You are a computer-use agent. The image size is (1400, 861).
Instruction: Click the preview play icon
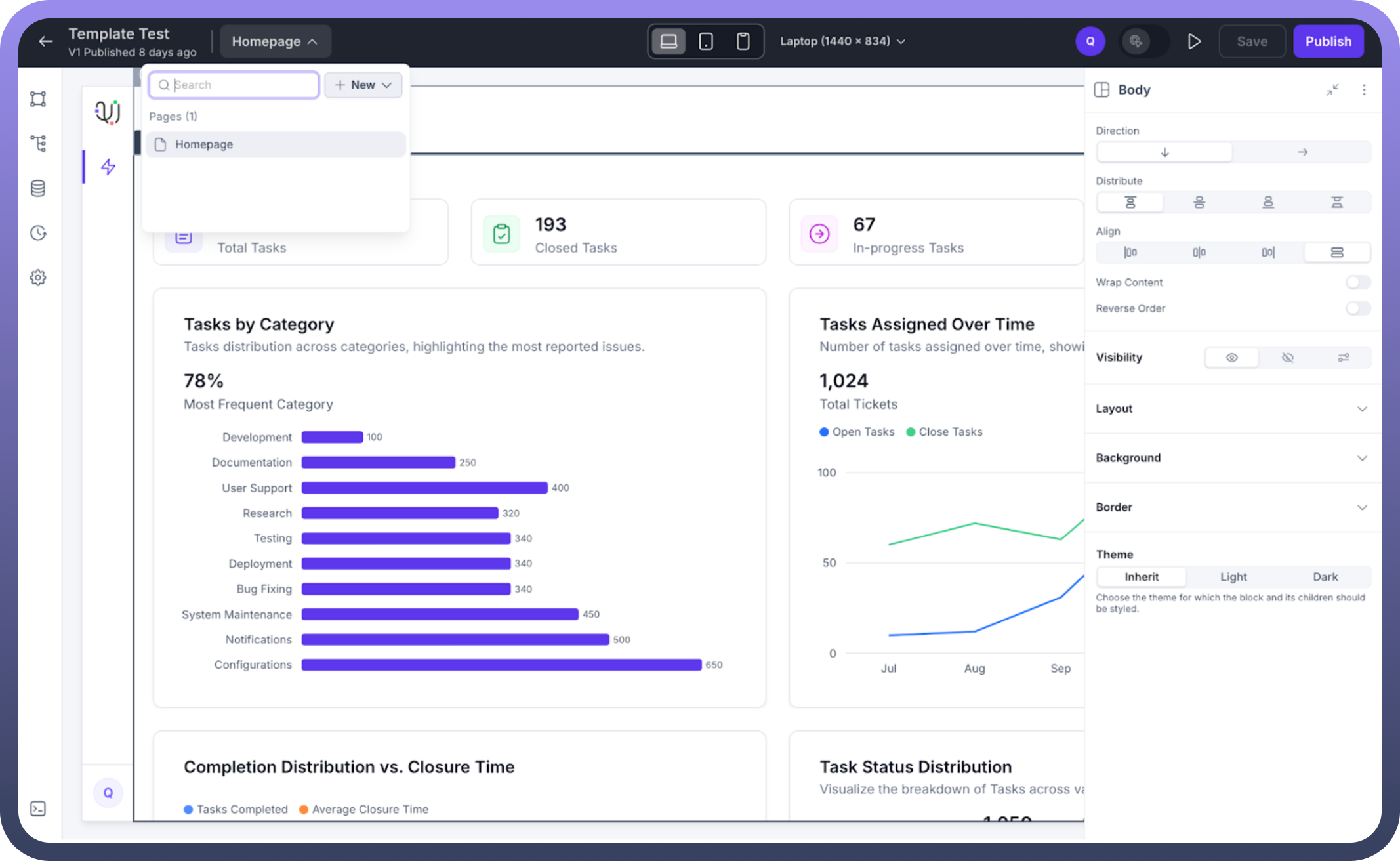point(1194,41)
